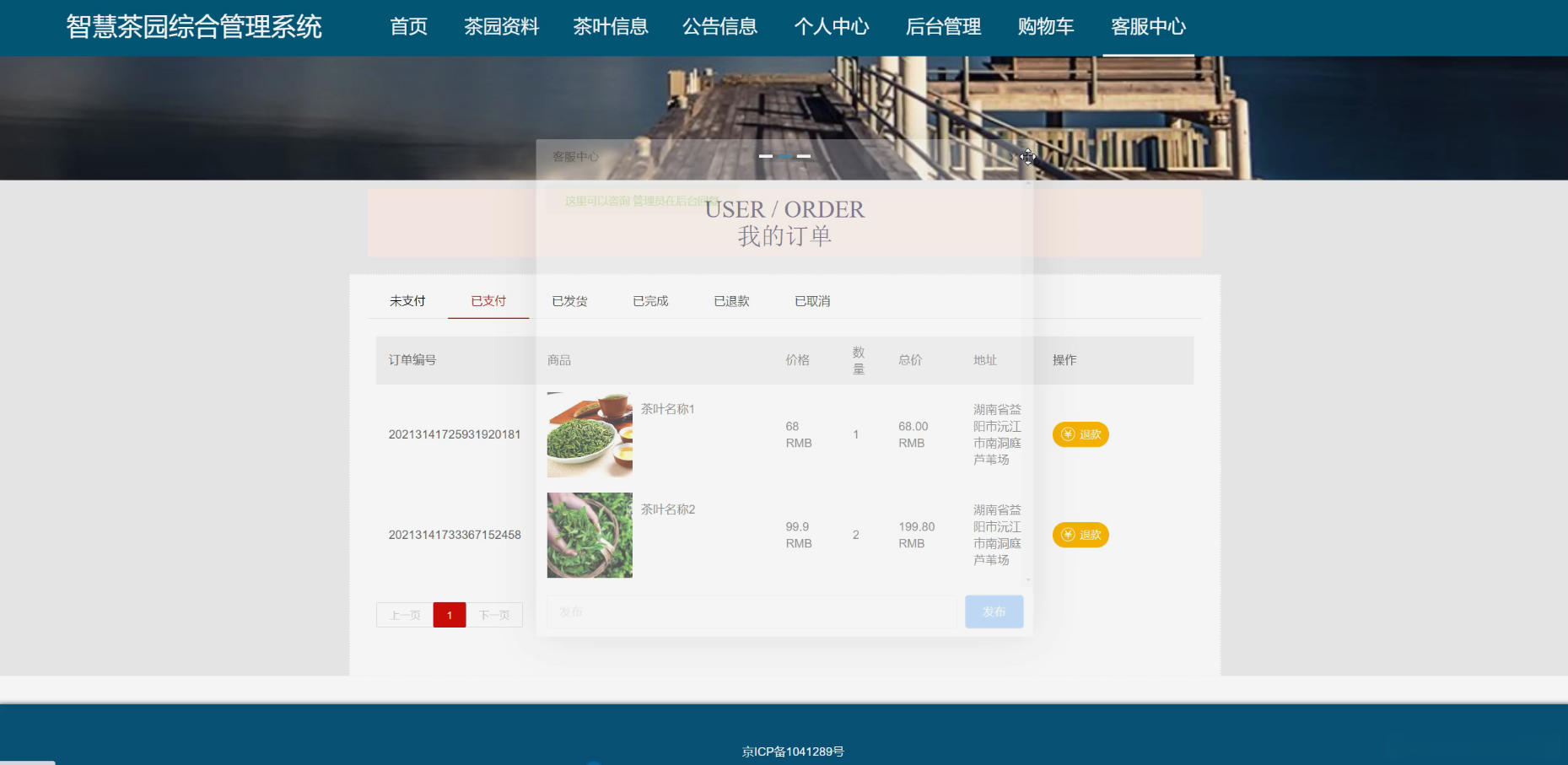Switch to the 已取消 orders tab

(x=812, y=301)
